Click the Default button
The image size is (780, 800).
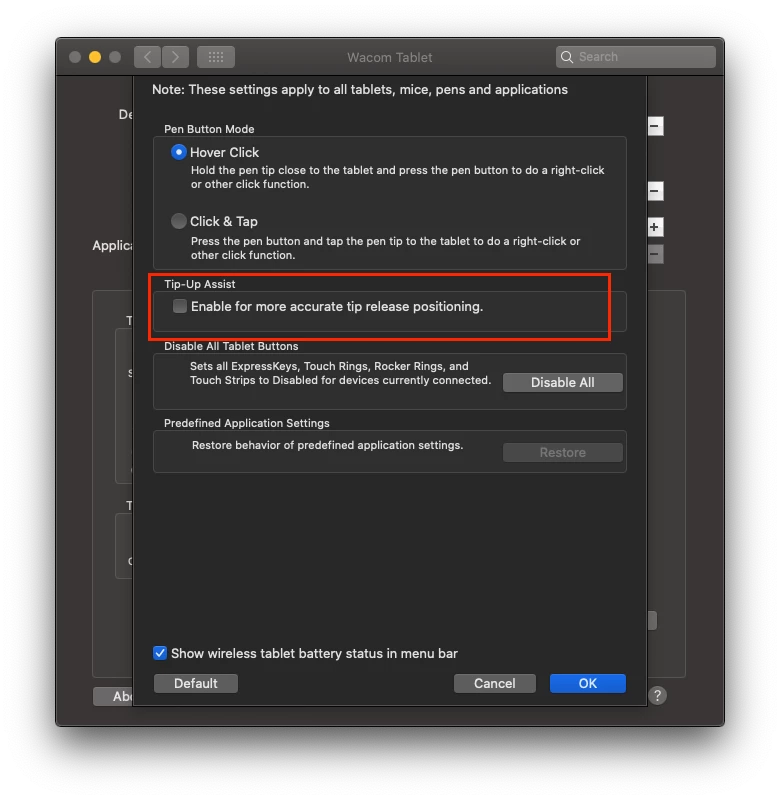[x=195, y=683]
